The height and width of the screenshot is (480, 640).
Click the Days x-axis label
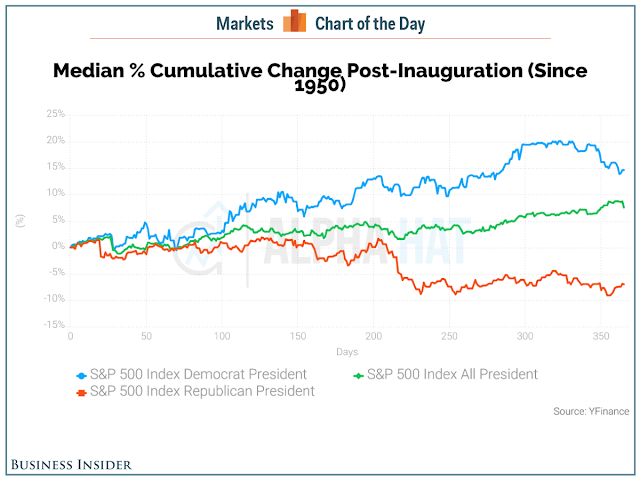click(x=347, y=352)
